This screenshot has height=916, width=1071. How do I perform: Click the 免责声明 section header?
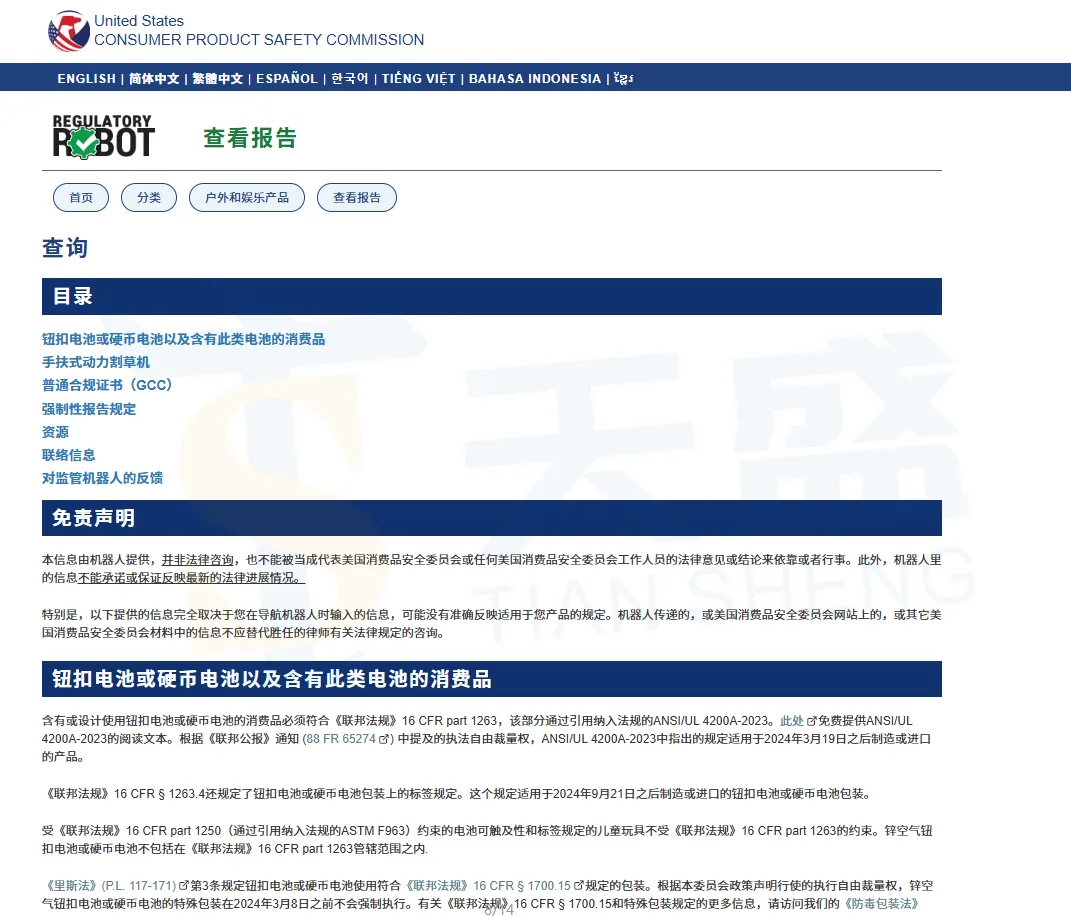pos(492,518)
